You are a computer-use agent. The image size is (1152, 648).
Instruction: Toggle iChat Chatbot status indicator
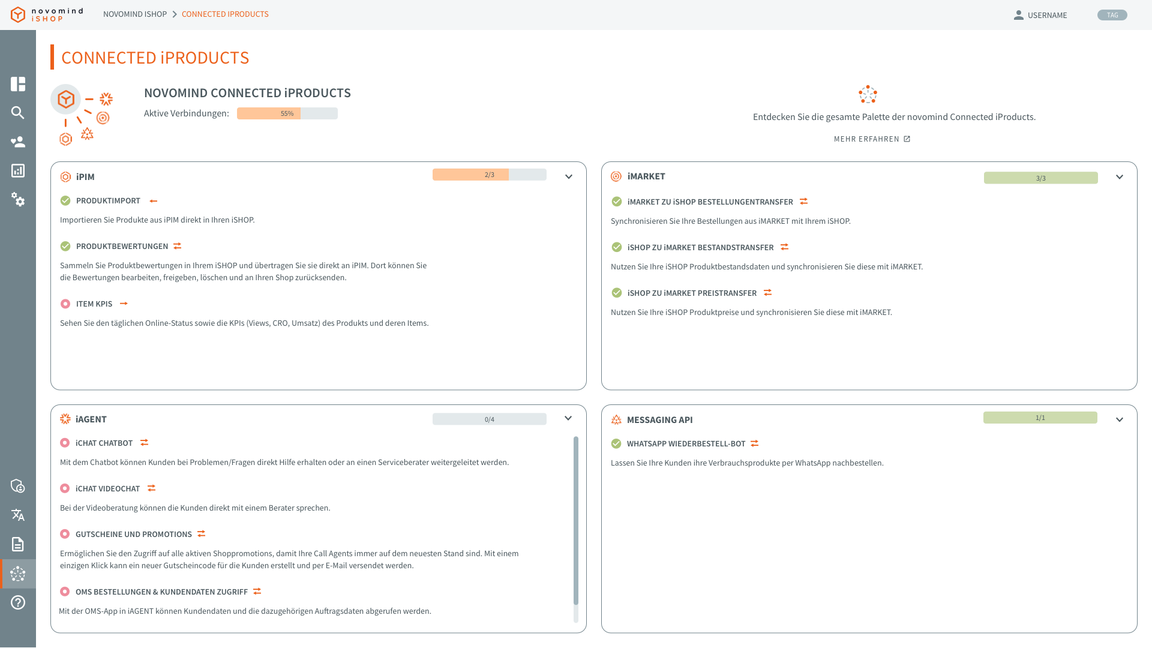[65, 442]
